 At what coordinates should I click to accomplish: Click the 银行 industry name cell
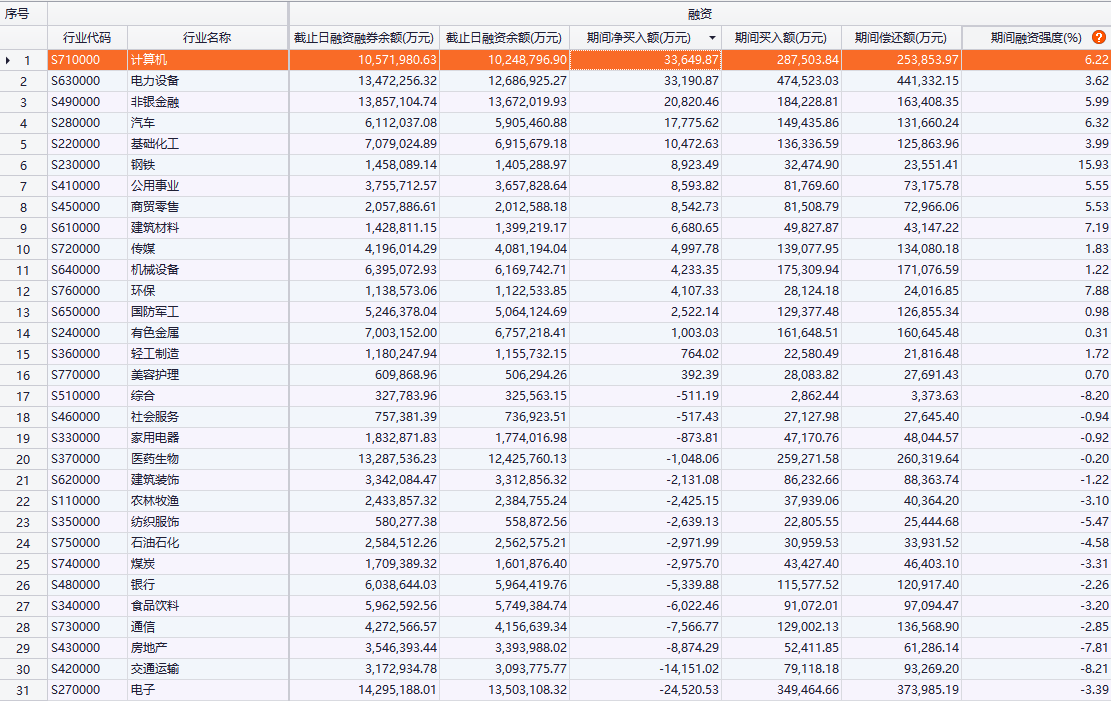(143, 585)
